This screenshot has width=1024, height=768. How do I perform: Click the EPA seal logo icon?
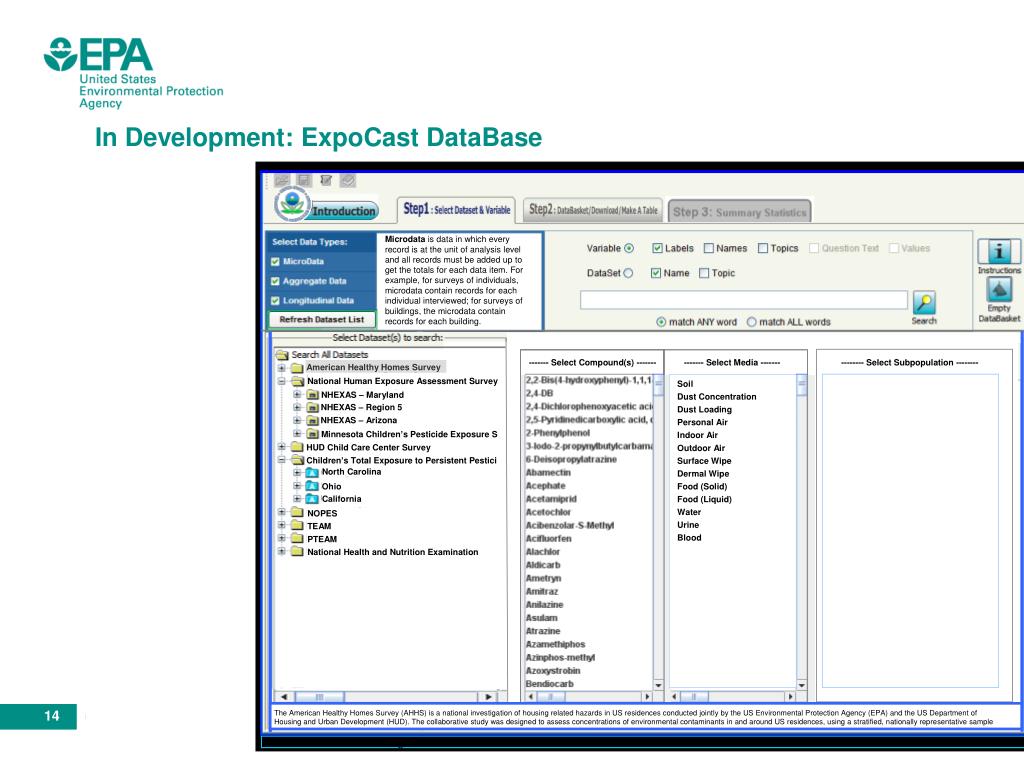[x=292, y=204]
